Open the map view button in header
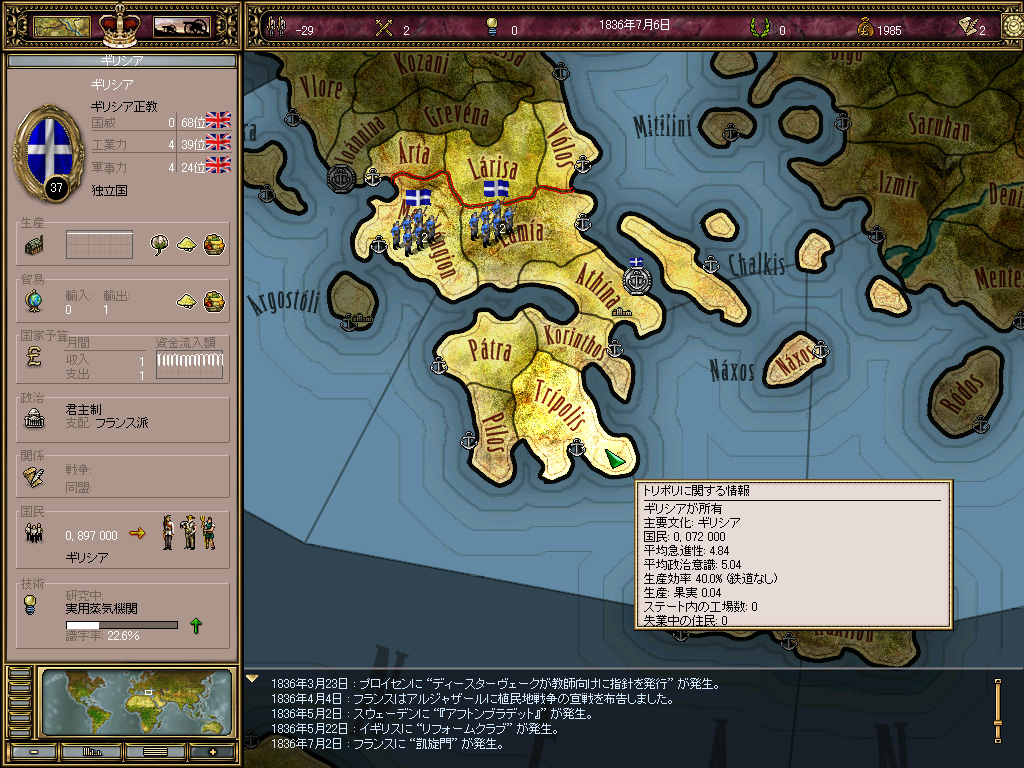 (x=61, y=26)
